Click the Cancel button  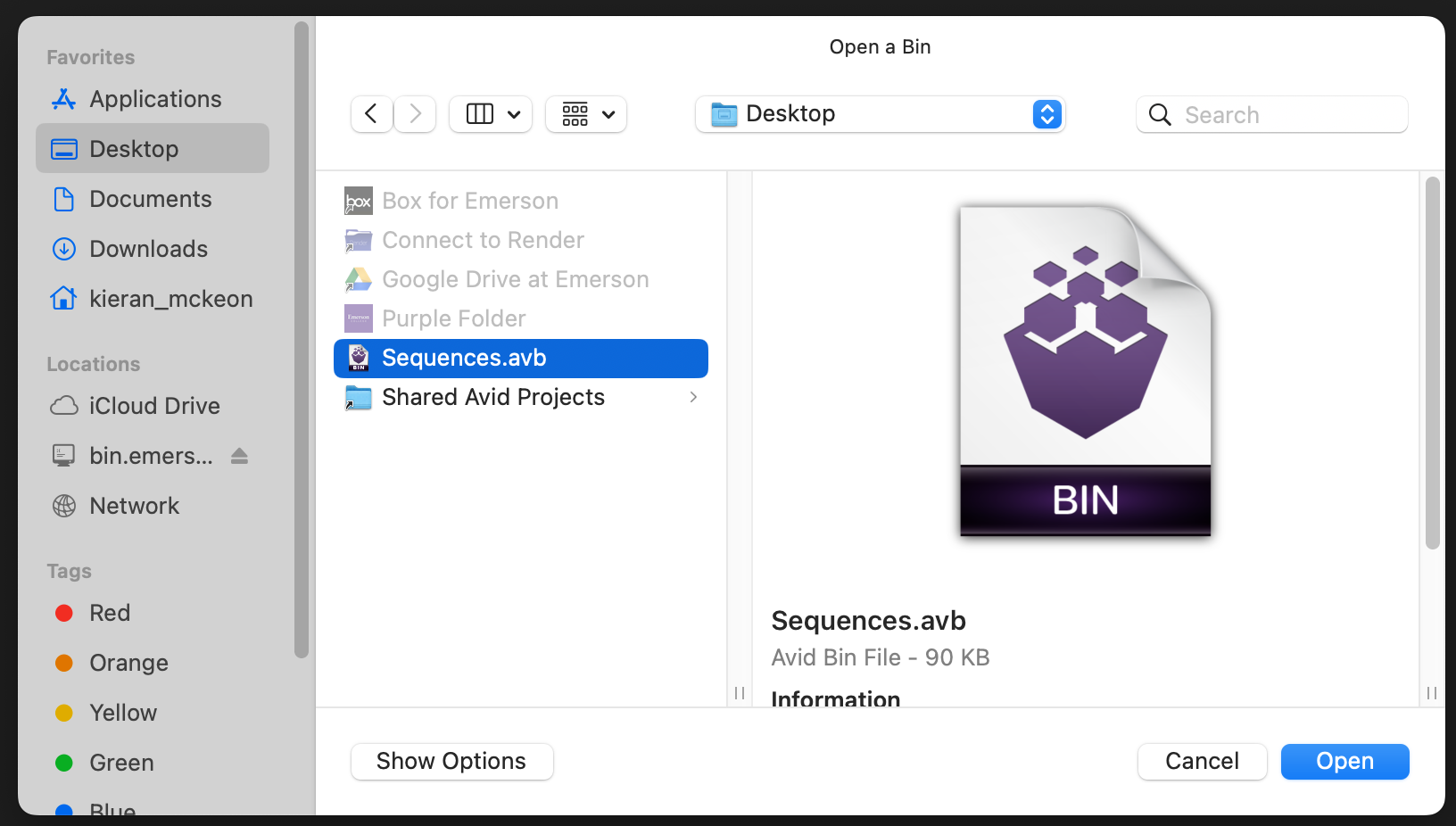[1202, 761]
